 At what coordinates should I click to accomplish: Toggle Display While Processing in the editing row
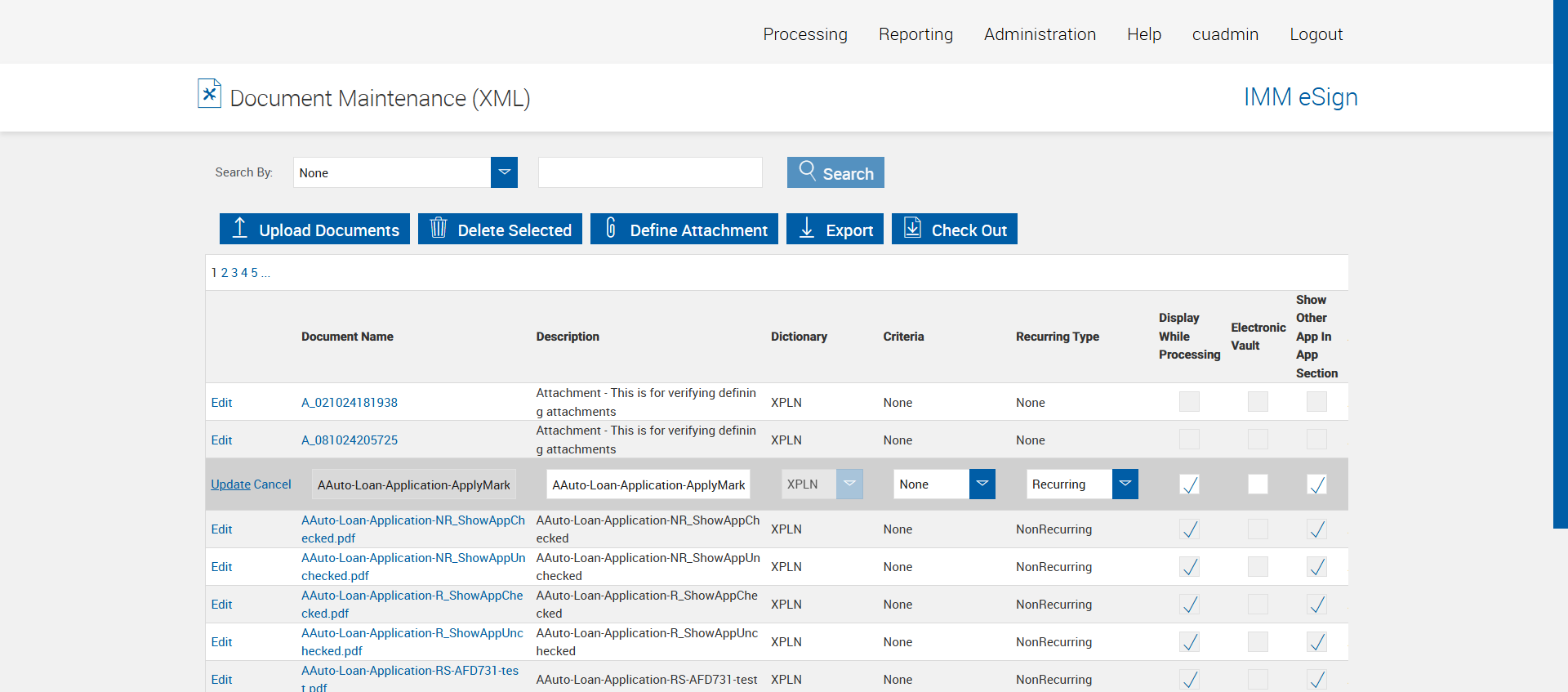pyautogui.click(x=1189, y=484)
